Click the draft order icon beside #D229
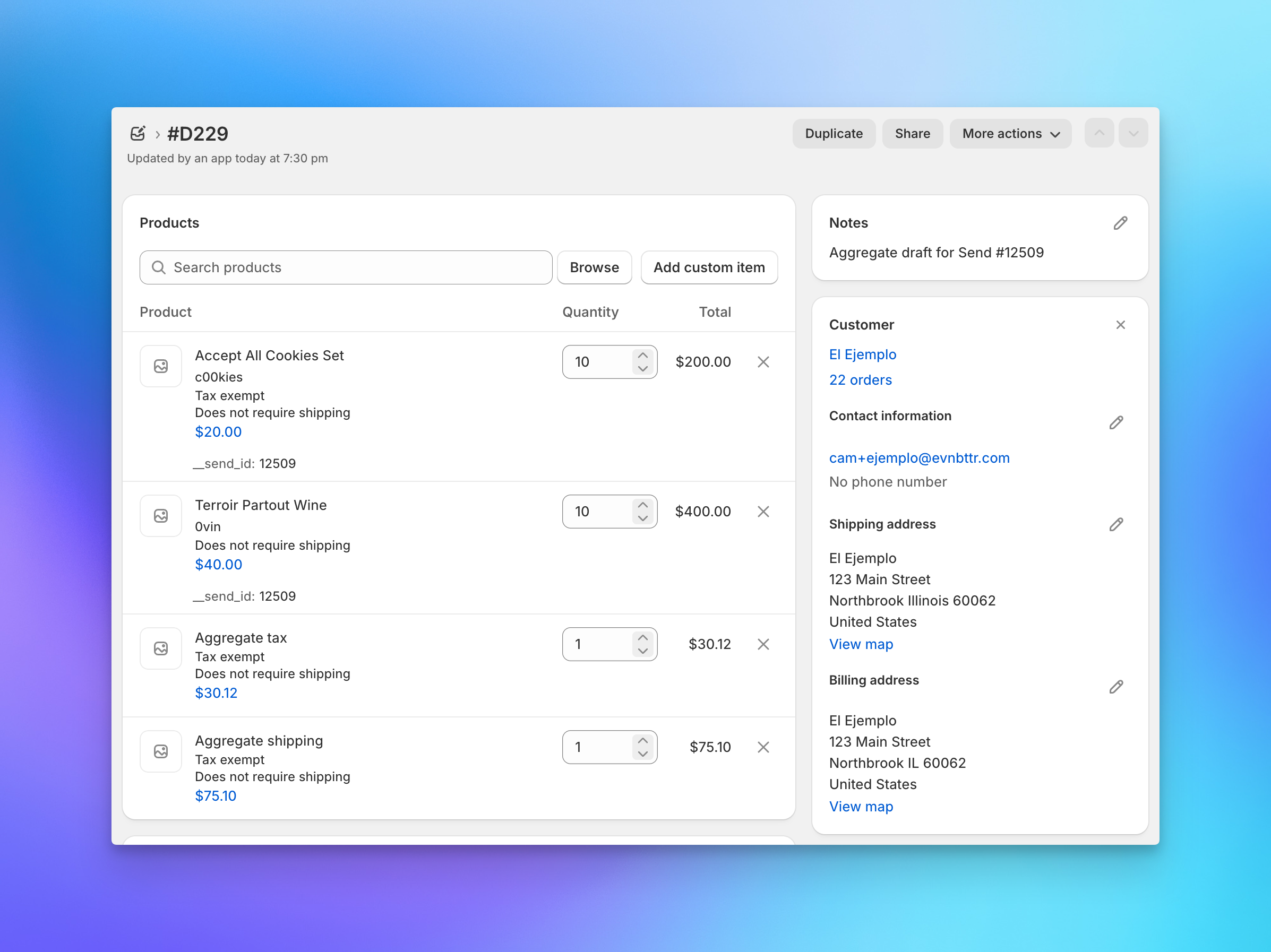Viewport: 1271px width, 952px height. (x=138, y=133)
